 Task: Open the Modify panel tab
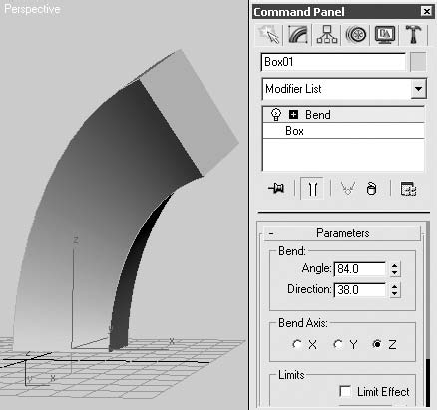(x=298, y=34)
